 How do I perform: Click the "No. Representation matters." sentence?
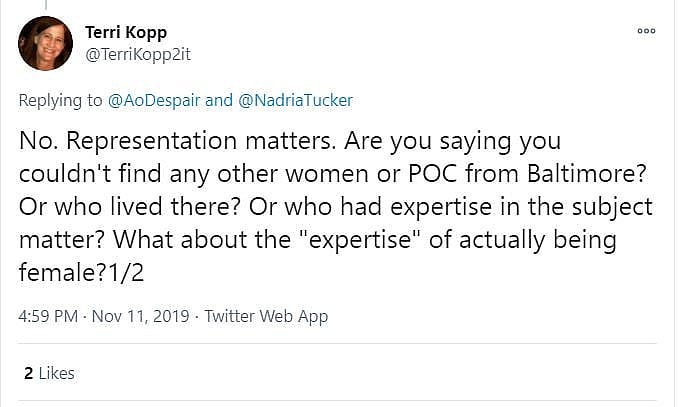136,141
